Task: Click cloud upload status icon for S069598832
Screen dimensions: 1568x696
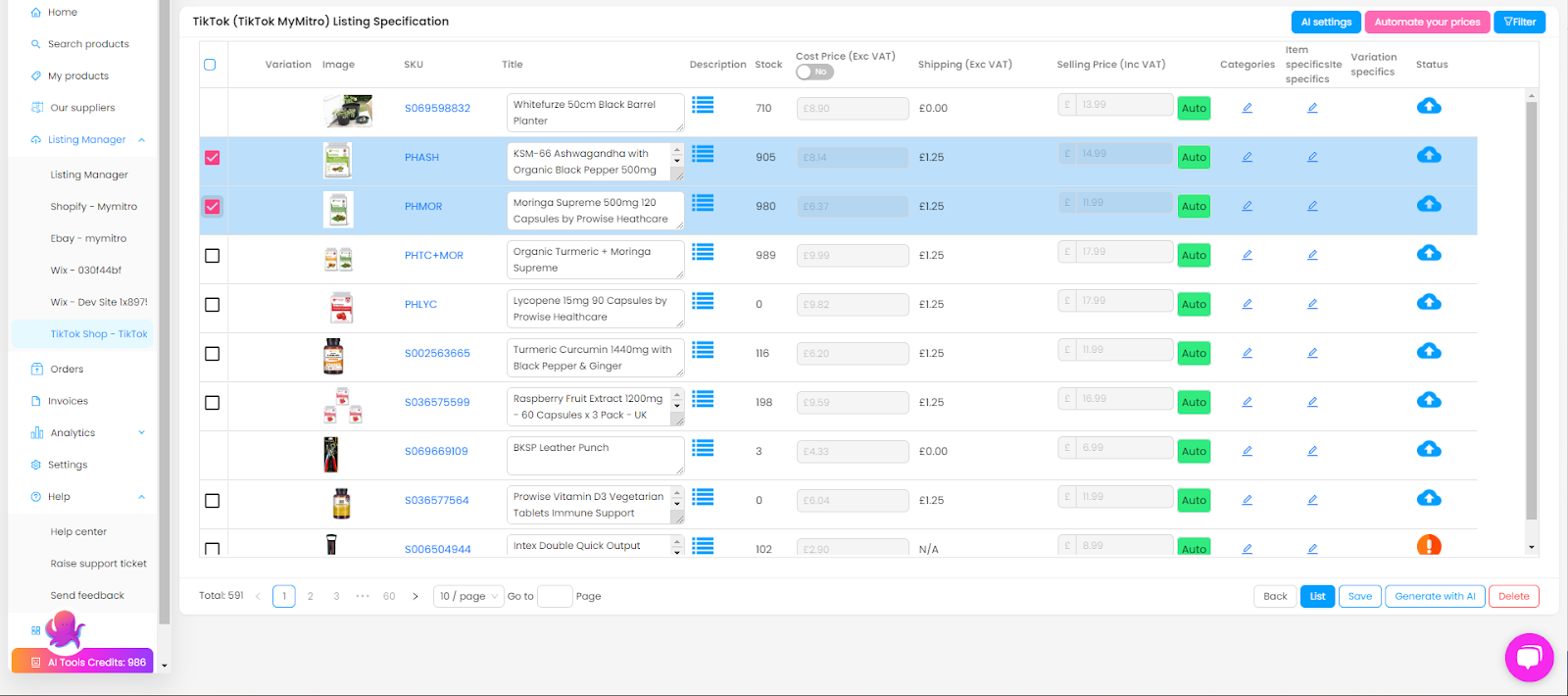Action: click(x=1429, y=106)
